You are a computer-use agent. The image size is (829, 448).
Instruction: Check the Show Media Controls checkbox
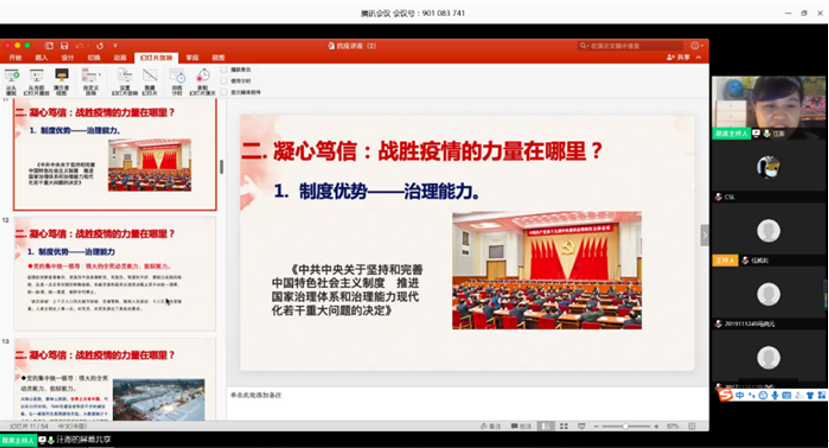224,92
